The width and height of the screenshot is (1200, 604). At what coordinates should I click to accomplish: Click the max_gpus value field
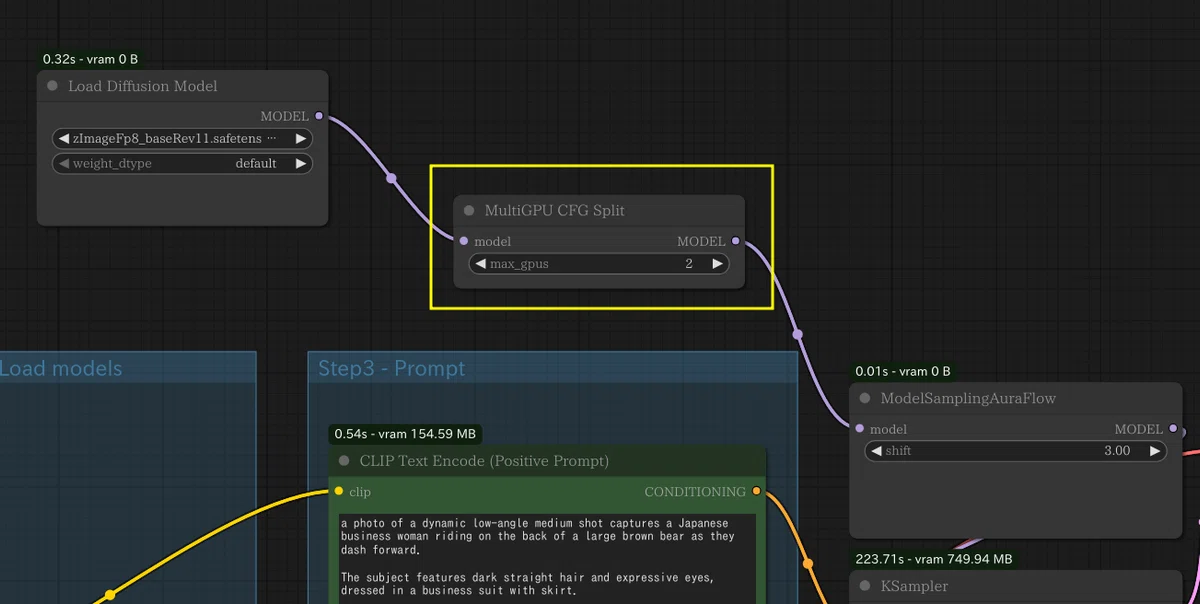[599, 264]
